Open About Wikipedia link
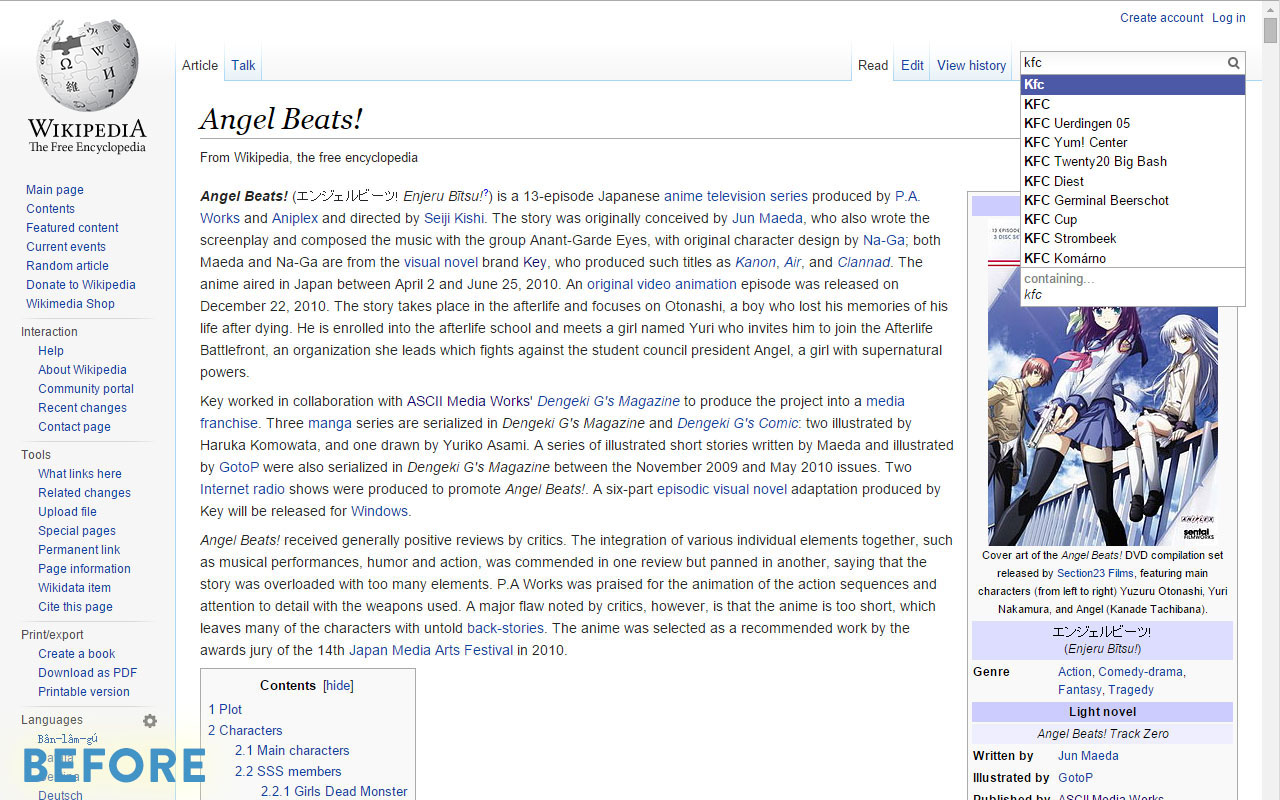The width and height of the screenshot is (1280, 800). click(x=82, y=370)
